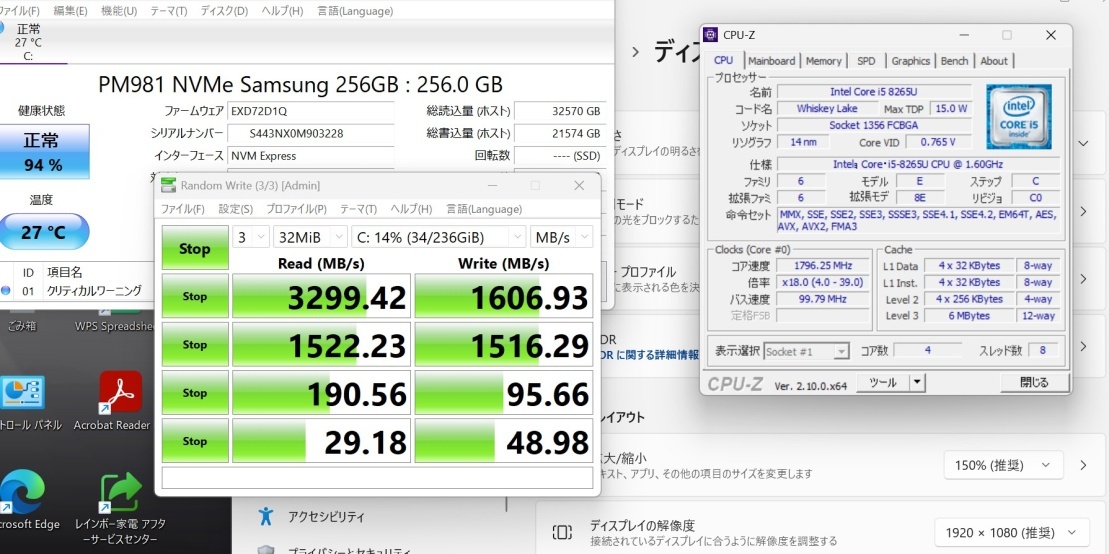Image resolution: width=1109 pixels, height=554 pixels.
Task: Click the firmware field EXD72D1Q
Action: [x=310, y=111]
